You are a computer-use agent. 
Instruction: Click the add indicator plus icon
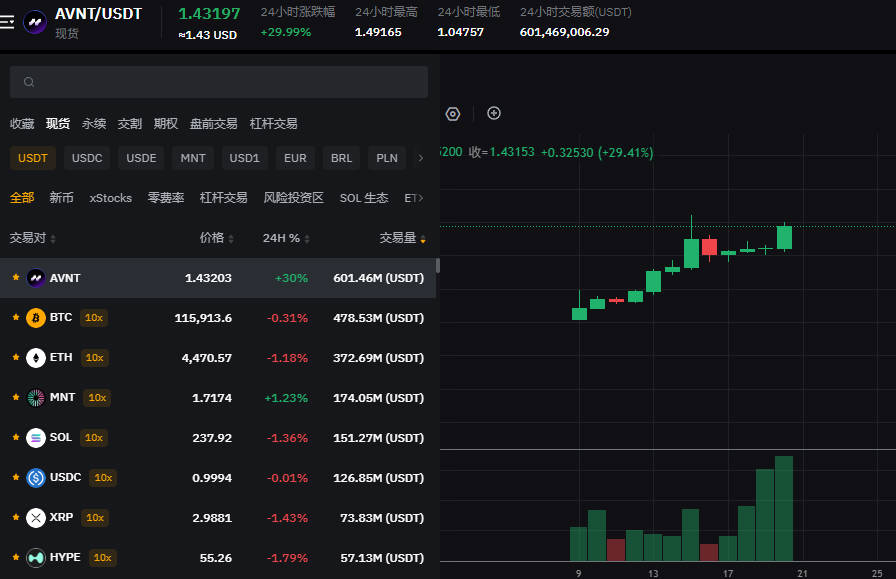[494, 113]
